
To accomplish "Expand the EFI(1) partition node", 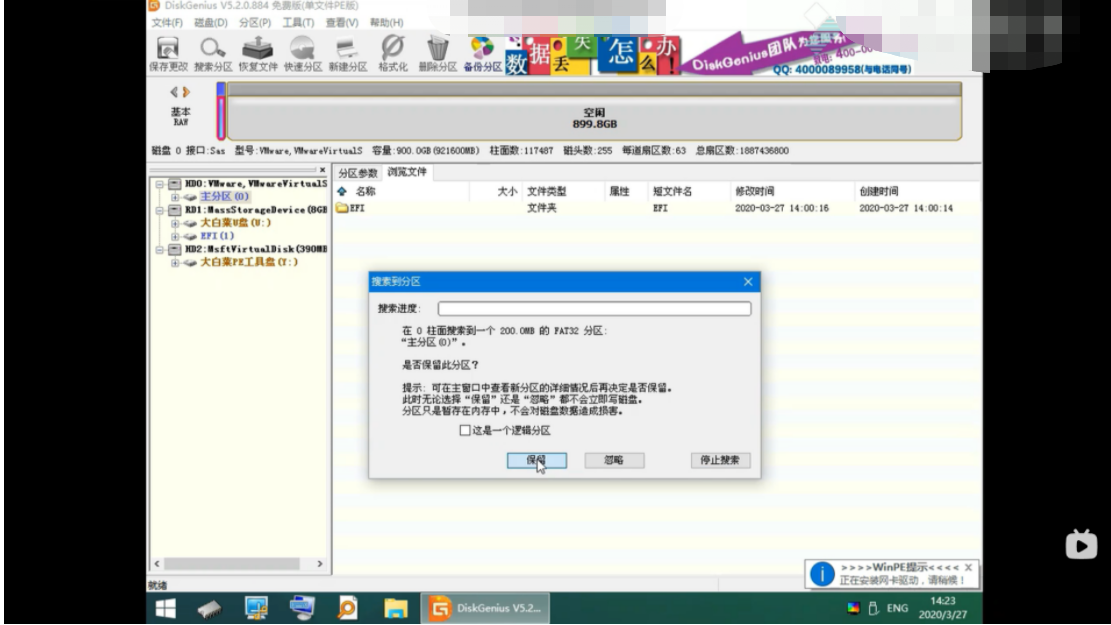I will pos(174,236).
